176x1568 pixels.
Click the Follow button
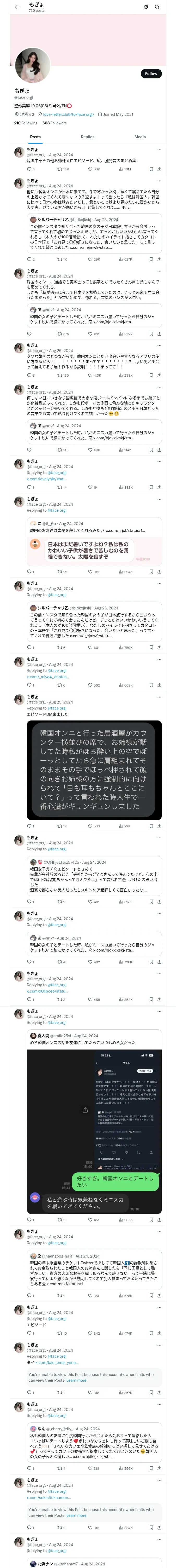coord(150,74)
